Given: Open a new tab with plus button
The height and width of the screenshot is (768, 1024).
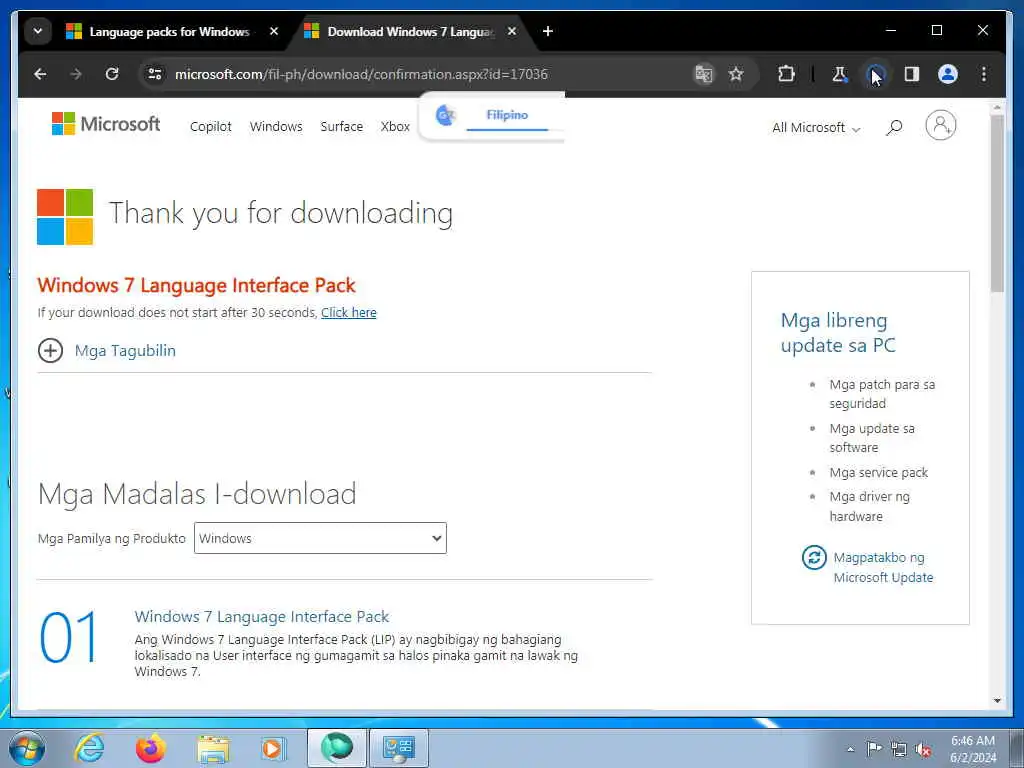Looking at the screenshot, I should [x=548, y=31].
